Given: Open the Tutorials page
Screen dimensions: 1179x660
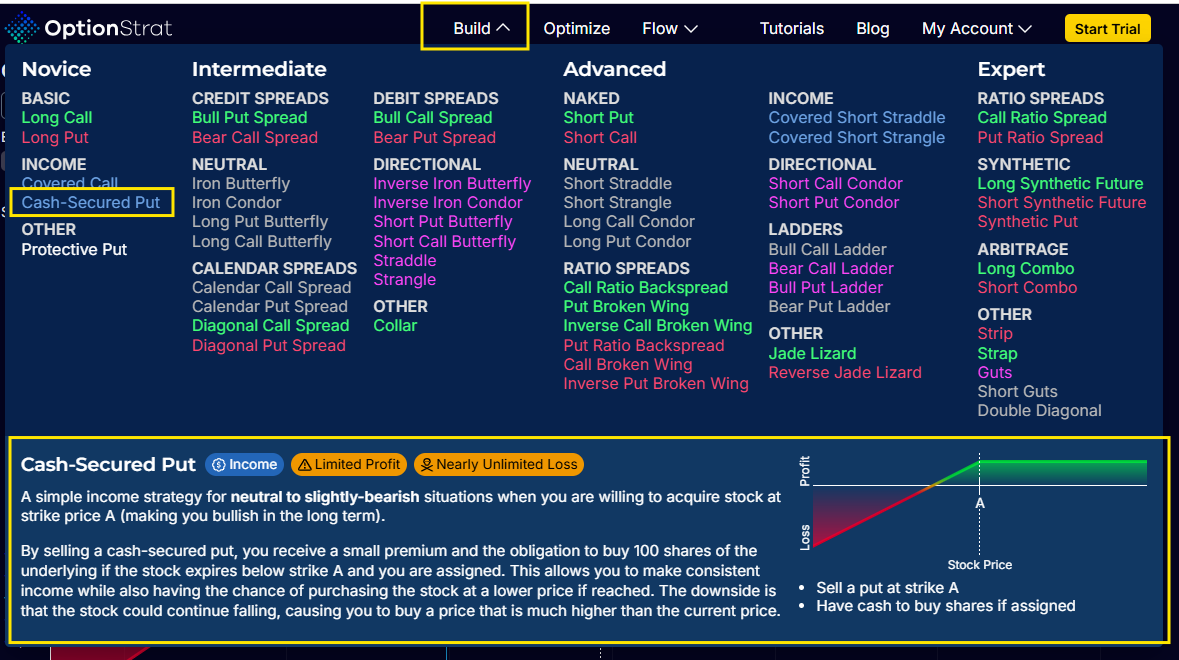Looking at the screenshot, I should coord(792,29).
